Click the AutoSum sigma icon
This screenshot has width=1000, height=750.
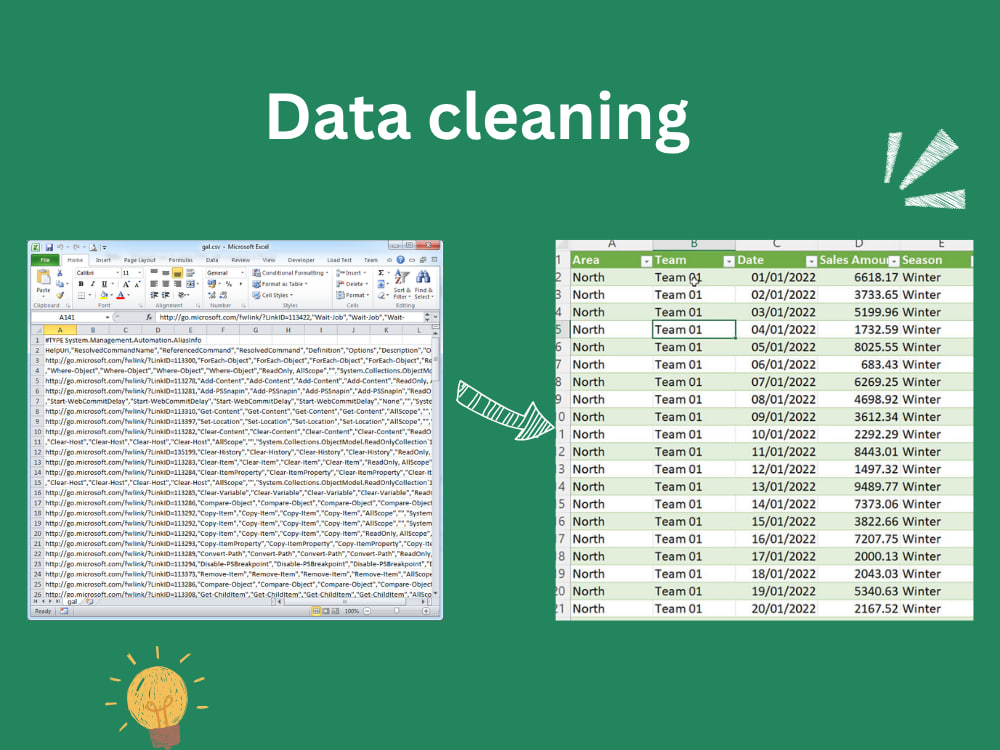(x=380, y=273)
